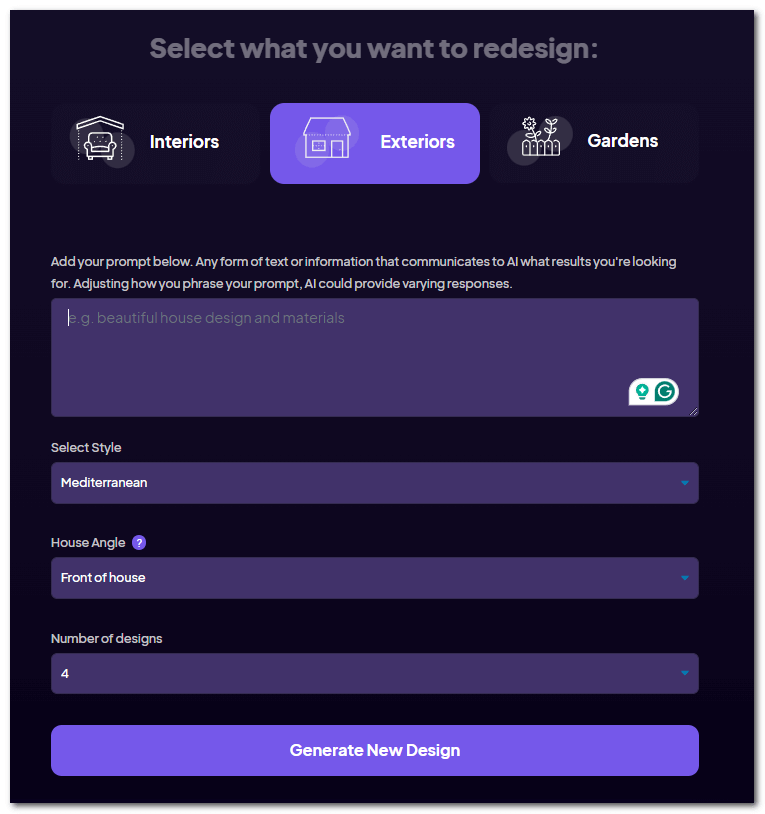
Task: Click the Generate New Design button
Action: tap(374, 750)
